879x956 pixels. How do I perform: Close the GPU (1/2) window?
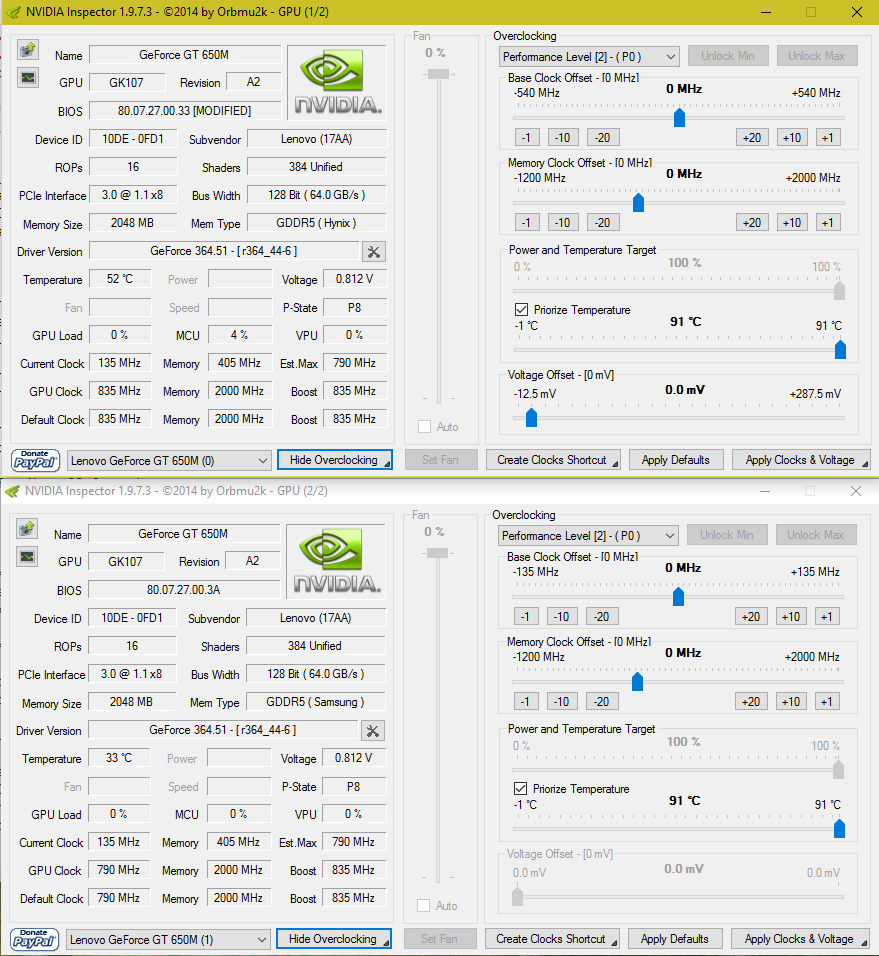(x=856, y=12)
